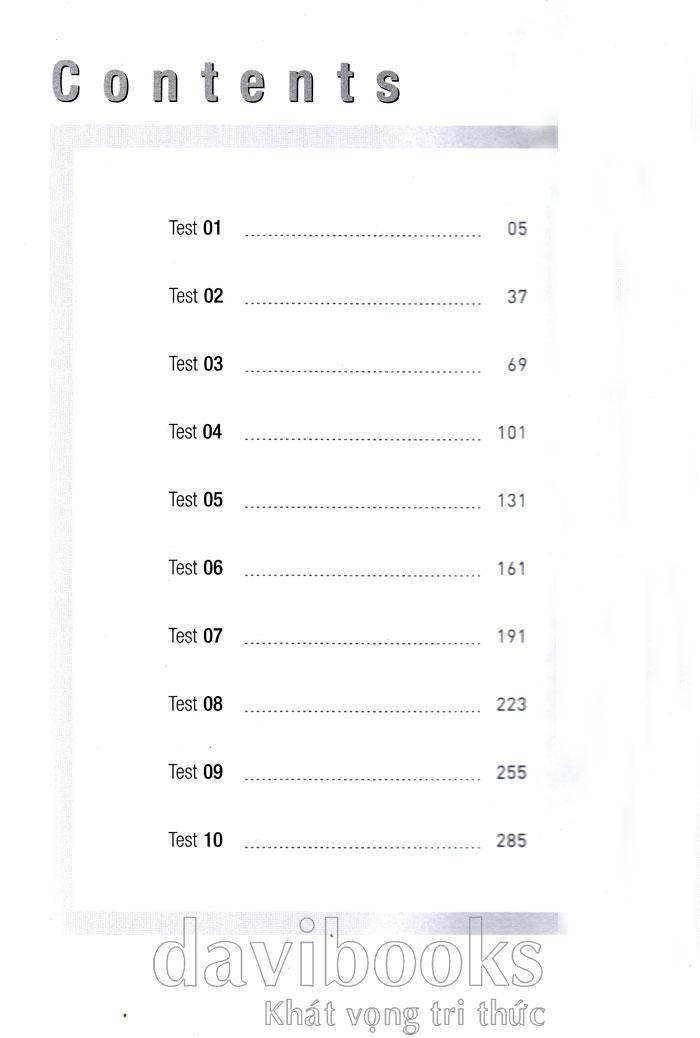Viewport: 700px width, 1038px height.
Task: Jump to page number 285
Action: [x=511, y=841]
